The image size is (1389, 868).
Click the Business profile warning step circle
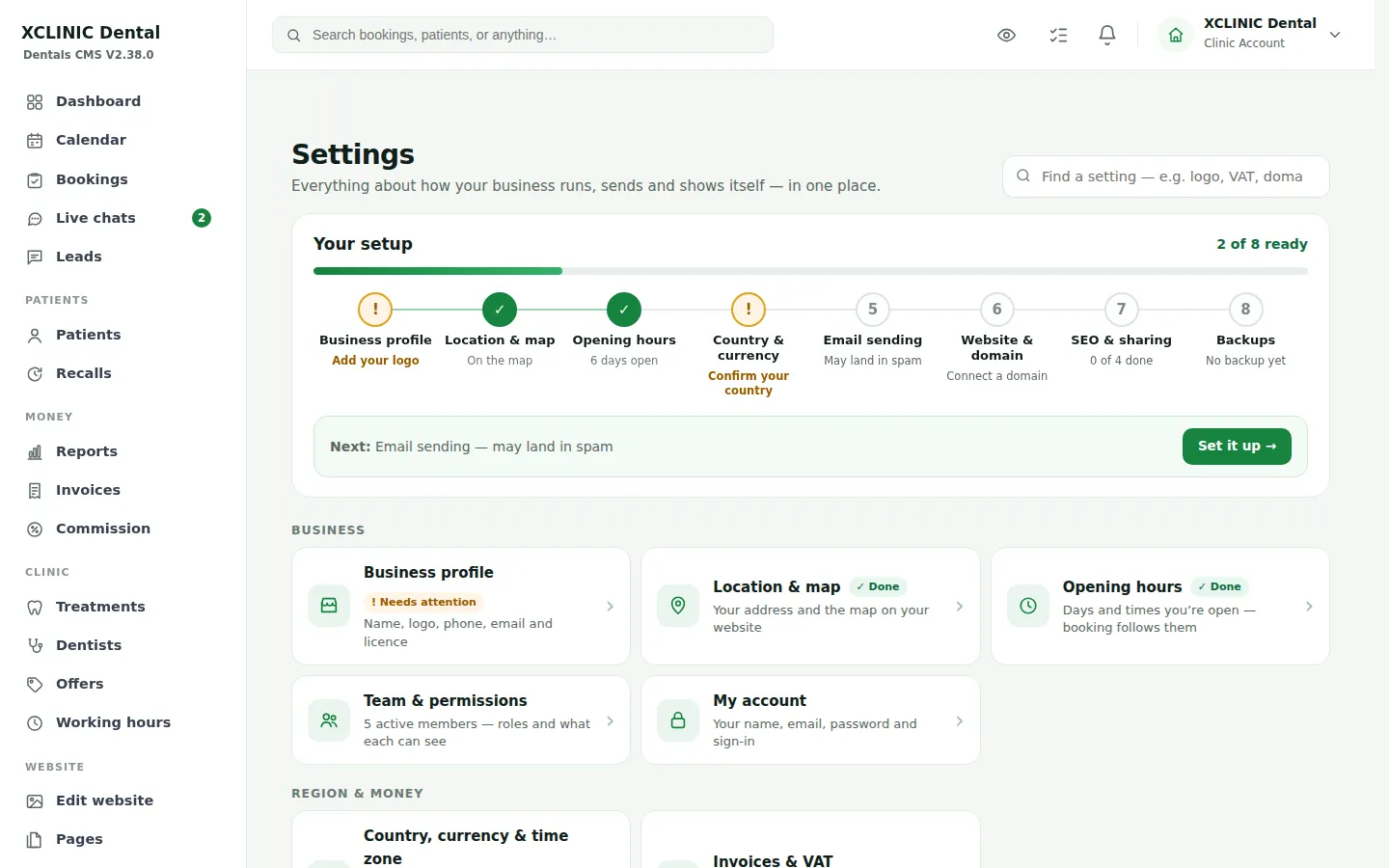pyautogui.click(x=375, y=310)
